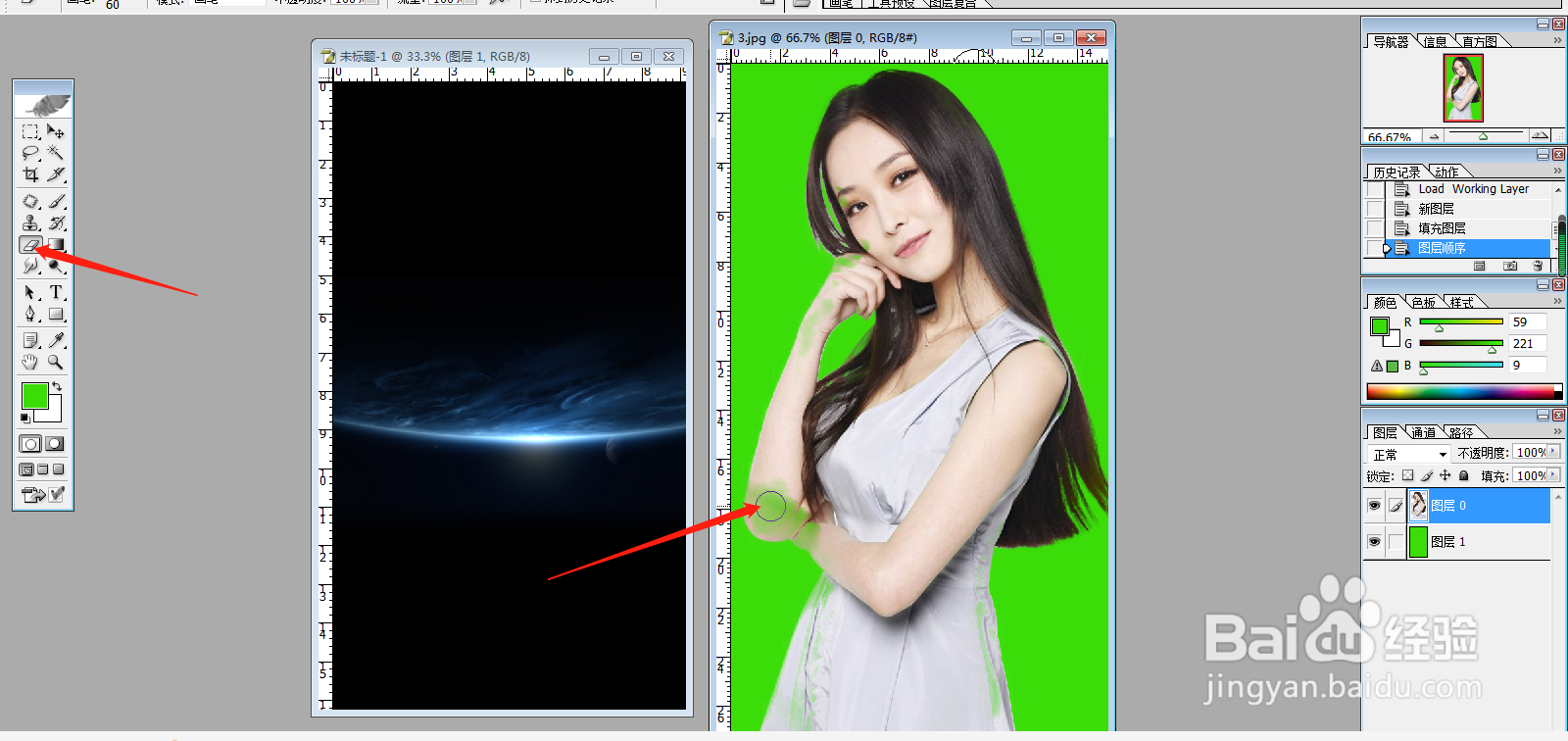Select the History Brush tool
Viewport: 1568px width, 741px height.
[x=56, y=222]
